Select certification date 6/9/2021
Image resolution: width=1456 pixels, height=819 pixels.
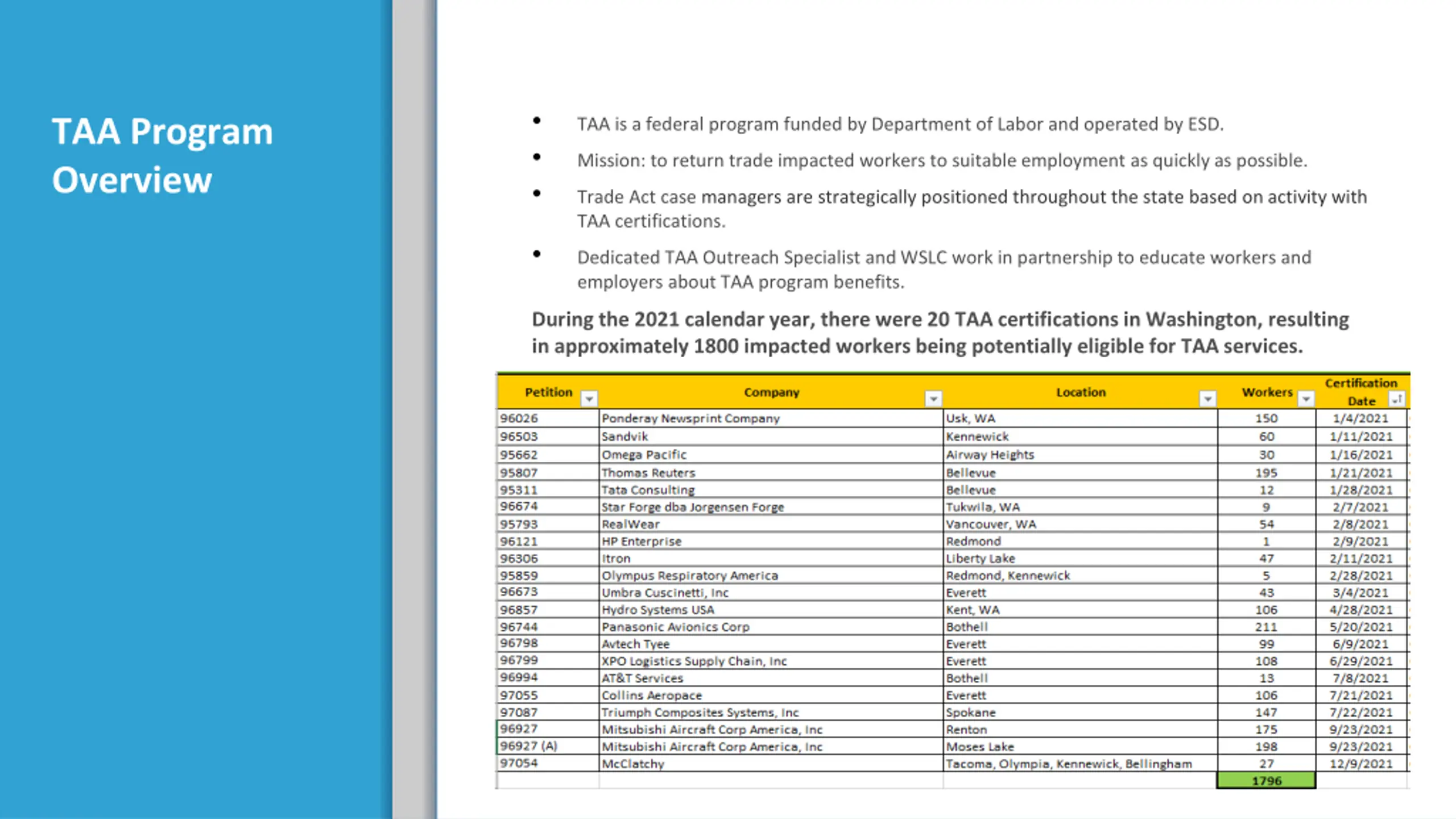[1361, 643]
